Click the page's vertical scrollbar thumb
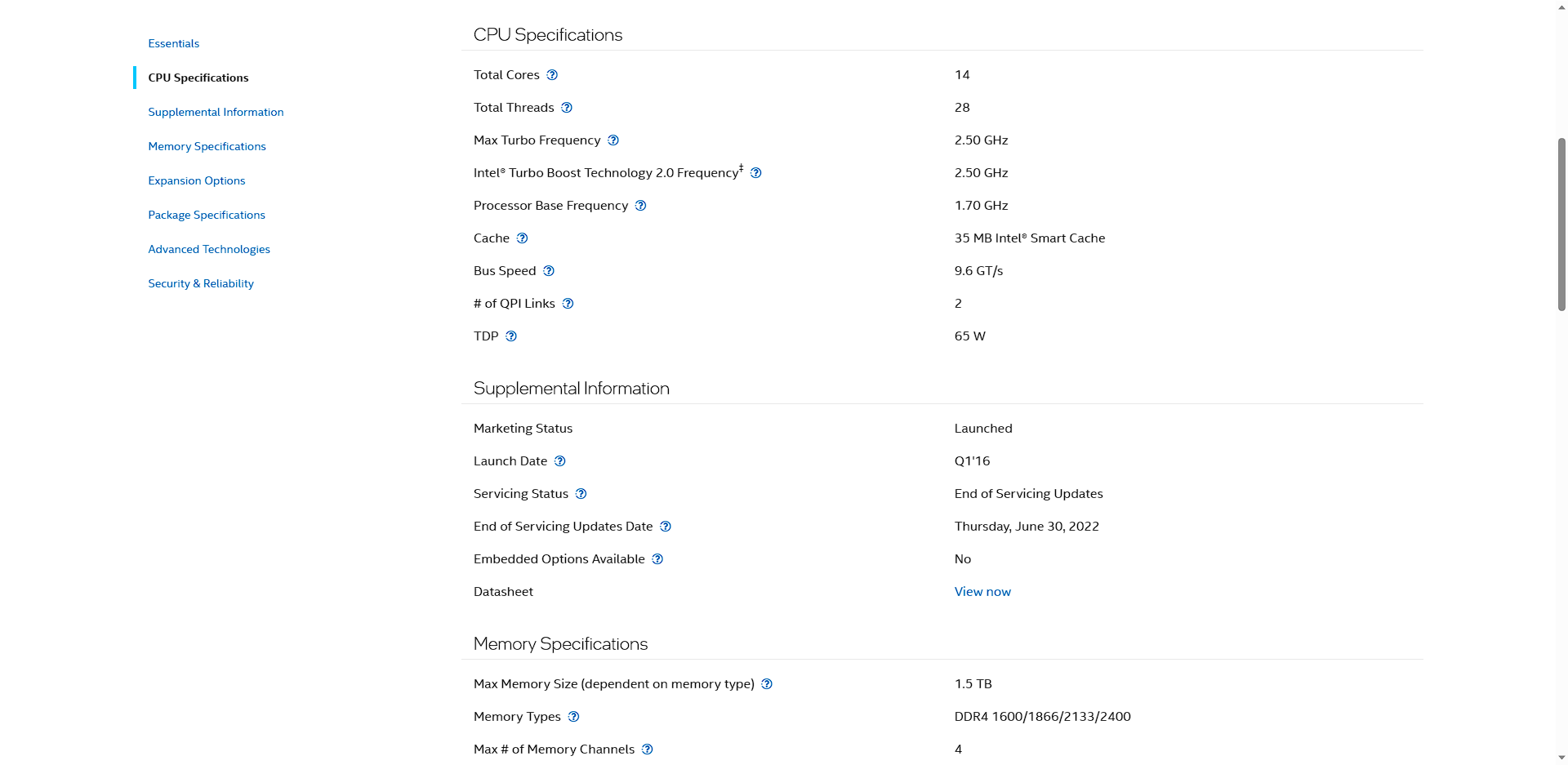 click(1561, 225)
